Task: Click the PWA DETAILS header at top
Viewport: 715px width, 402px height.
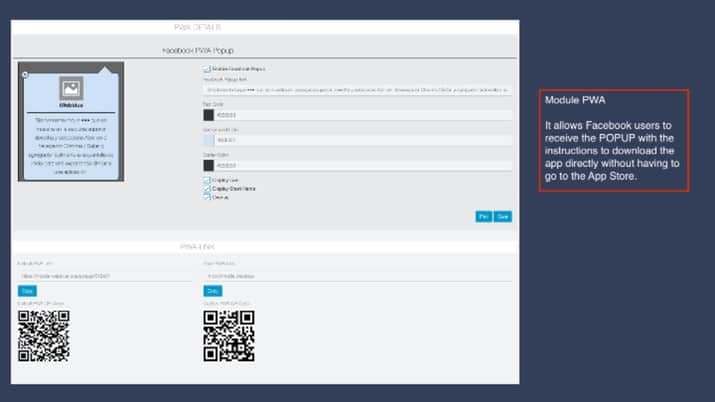Action: [197, 27]
